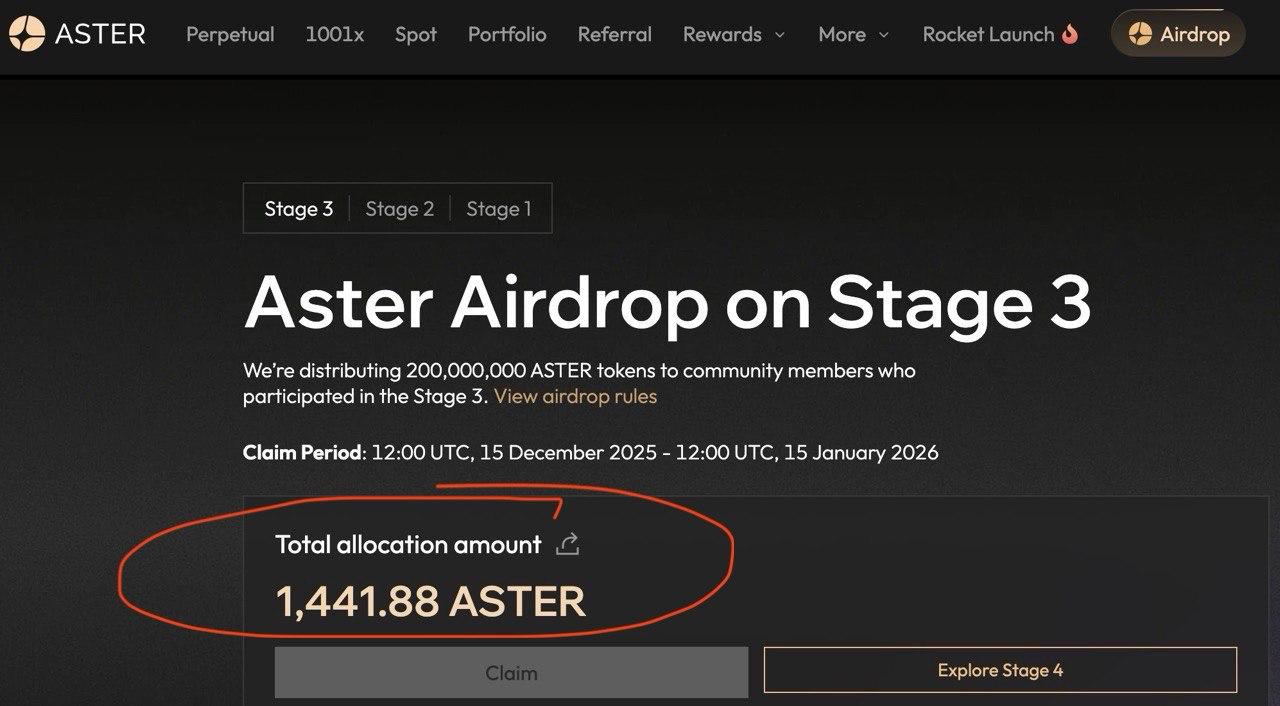Click the Explore Stage 4 button
This screenshot has height=706, width=1280.
1000,670
